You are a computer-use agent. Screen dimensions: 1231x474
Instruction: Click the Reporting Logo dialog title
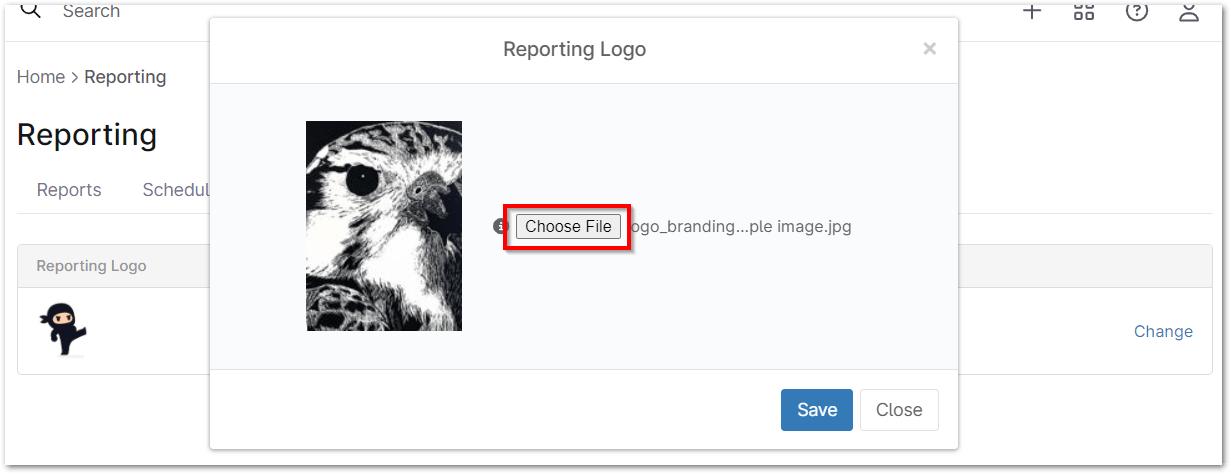coord(574,49)
